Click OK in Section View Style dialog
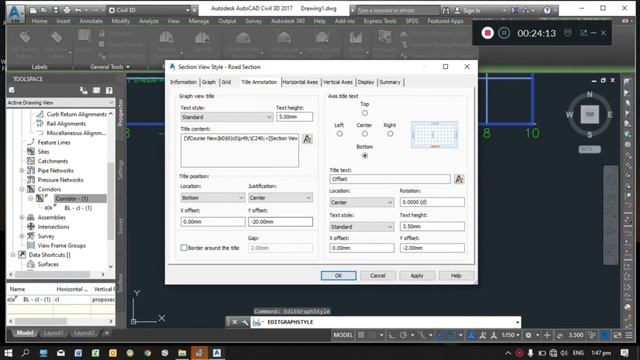Image resolution: width=640 pixels, height=360 pixels. (338, 276)
